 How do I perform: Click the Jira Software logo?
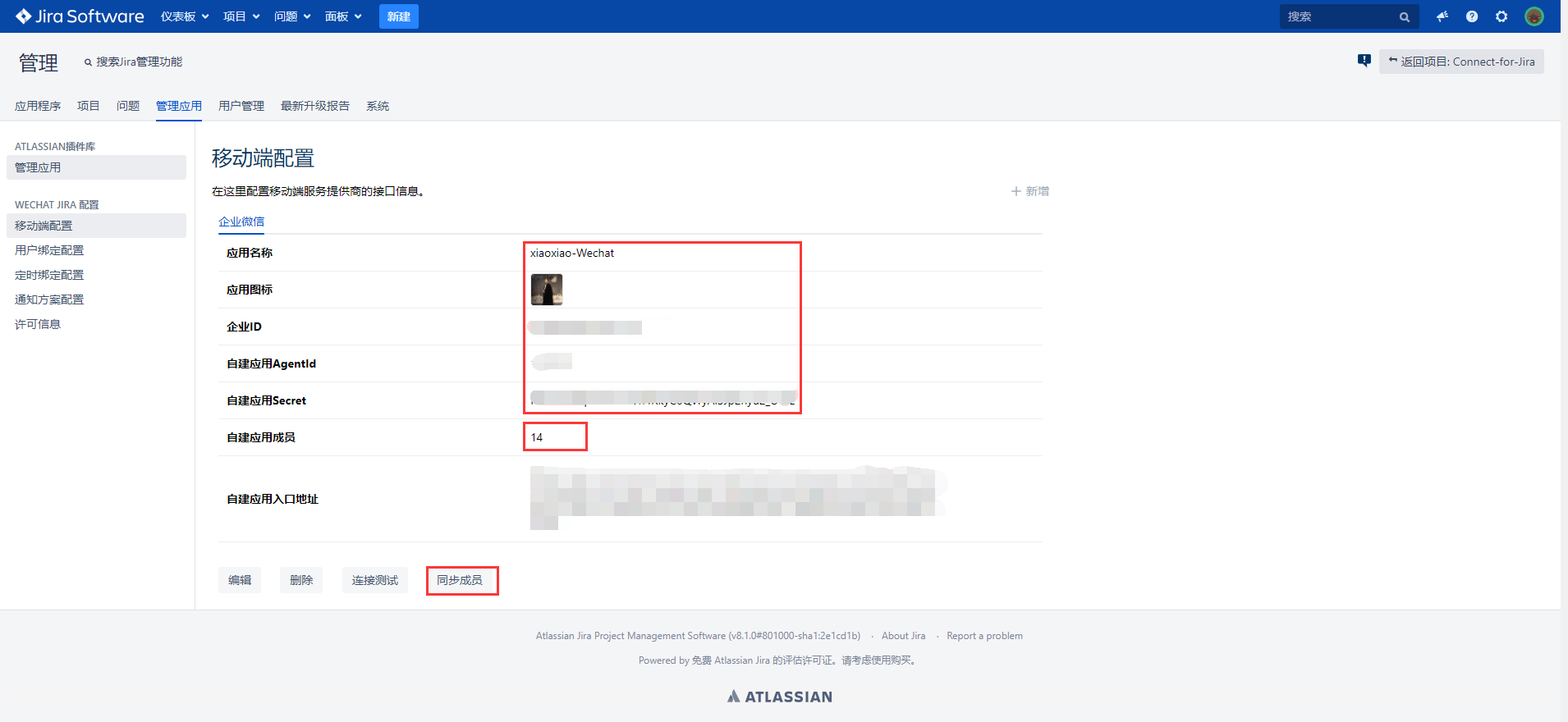pyautogui.click(x=80, y=16)
